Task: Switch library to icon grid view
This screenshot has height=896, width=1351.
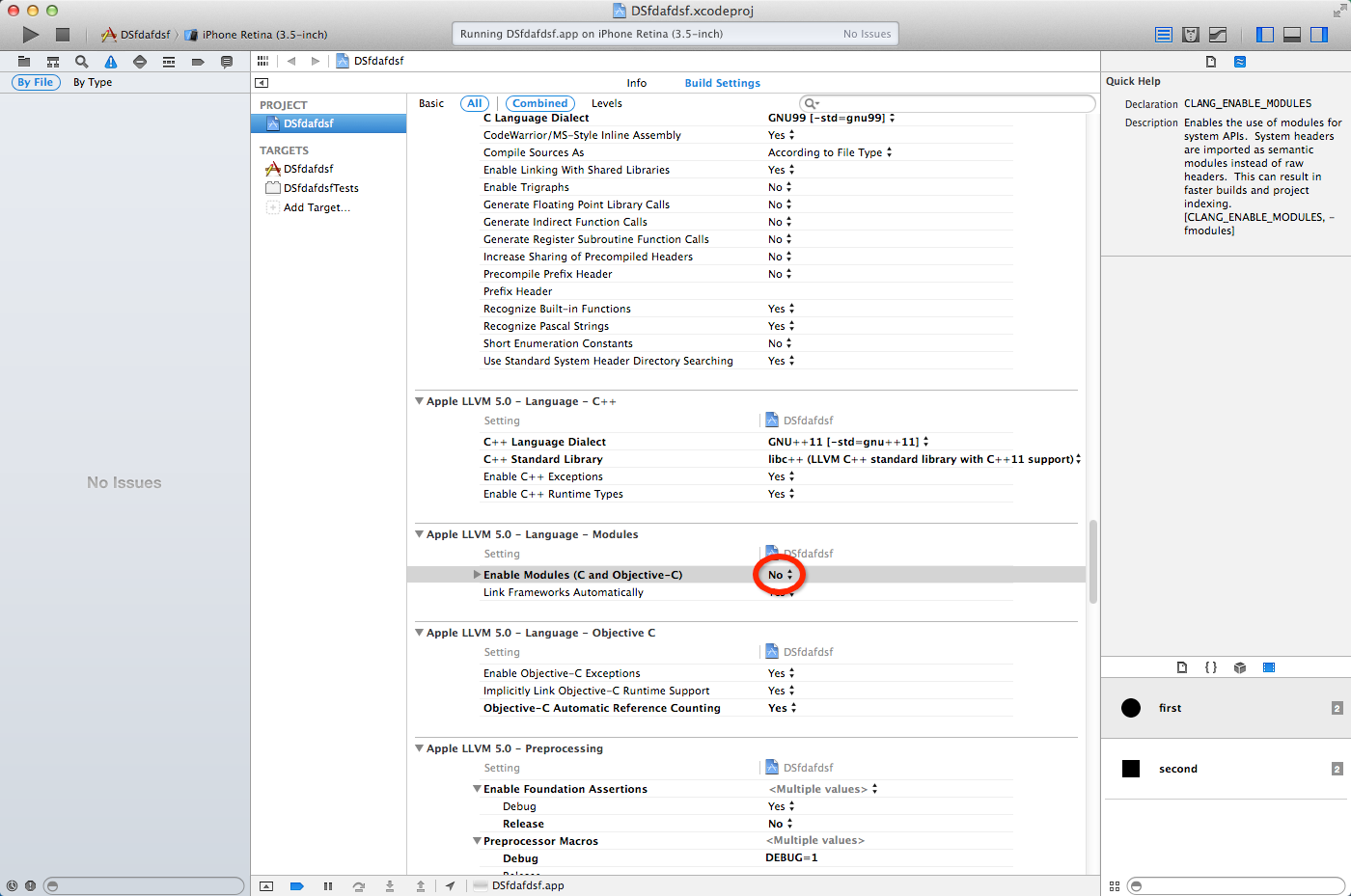Action: (1115, 885)
